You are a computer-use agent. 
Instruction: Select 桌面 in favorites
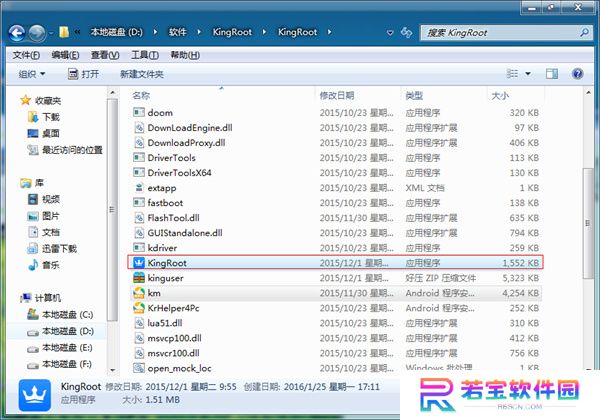point(51,133)
